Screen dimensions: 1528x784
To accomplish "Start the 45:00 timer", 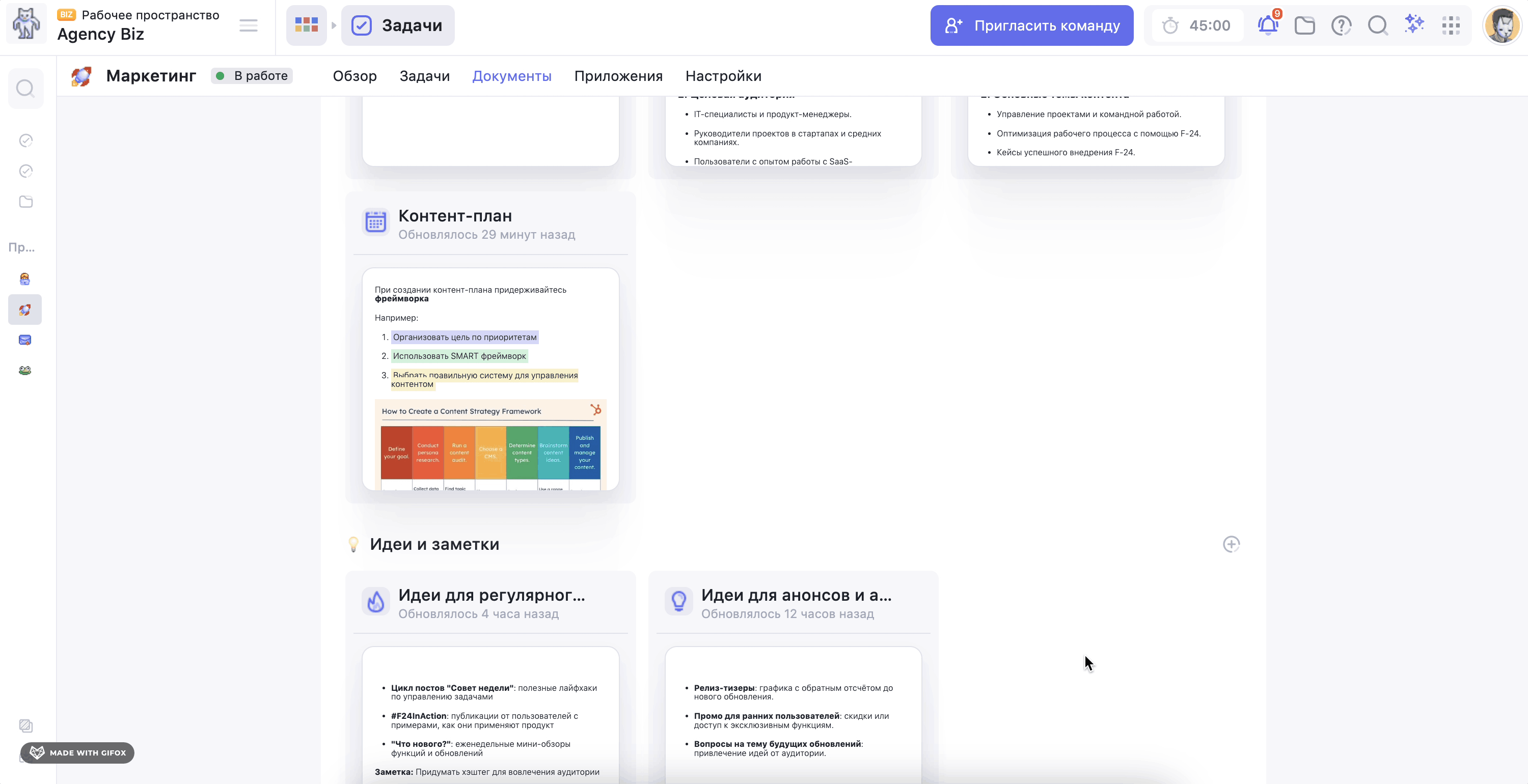I will [1197, 25].
